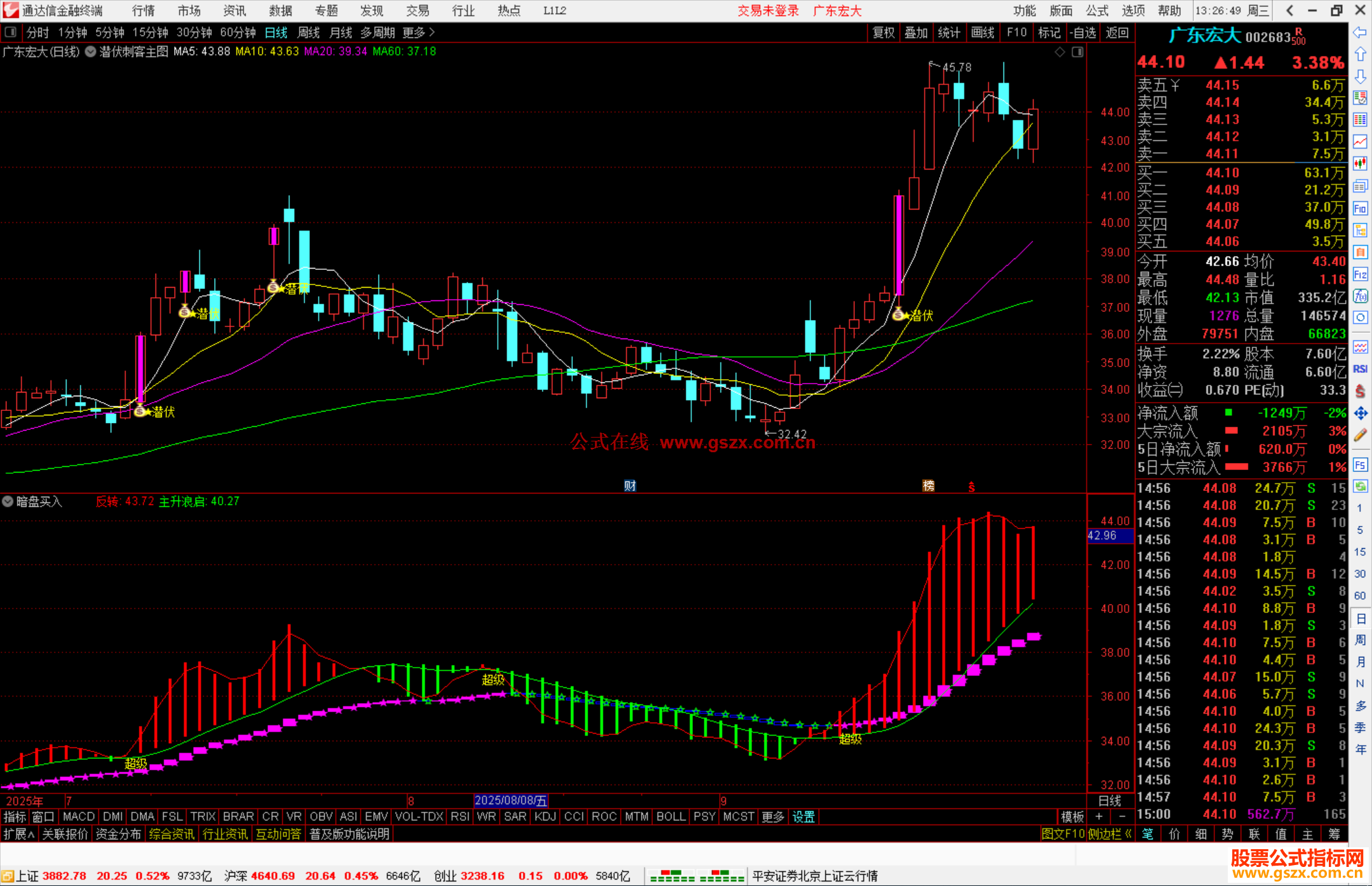Click the 设置 indicator settings button

pyautogui.click(x=804, y=817)
